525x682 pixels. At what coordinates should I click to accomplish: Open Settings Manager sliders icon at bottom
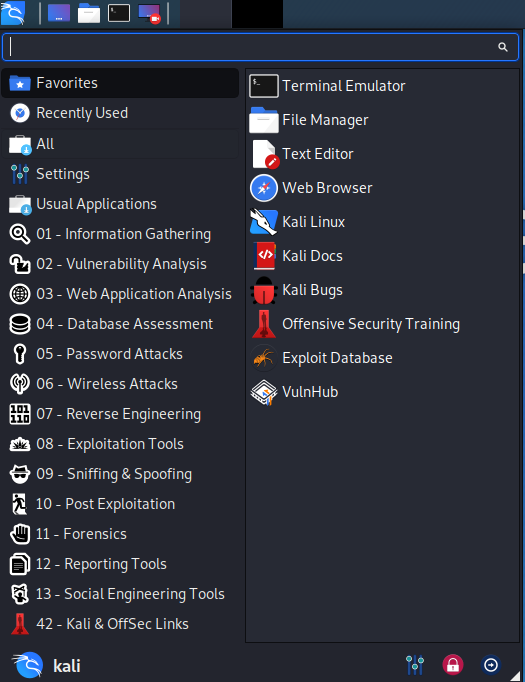tap(415, 665)
